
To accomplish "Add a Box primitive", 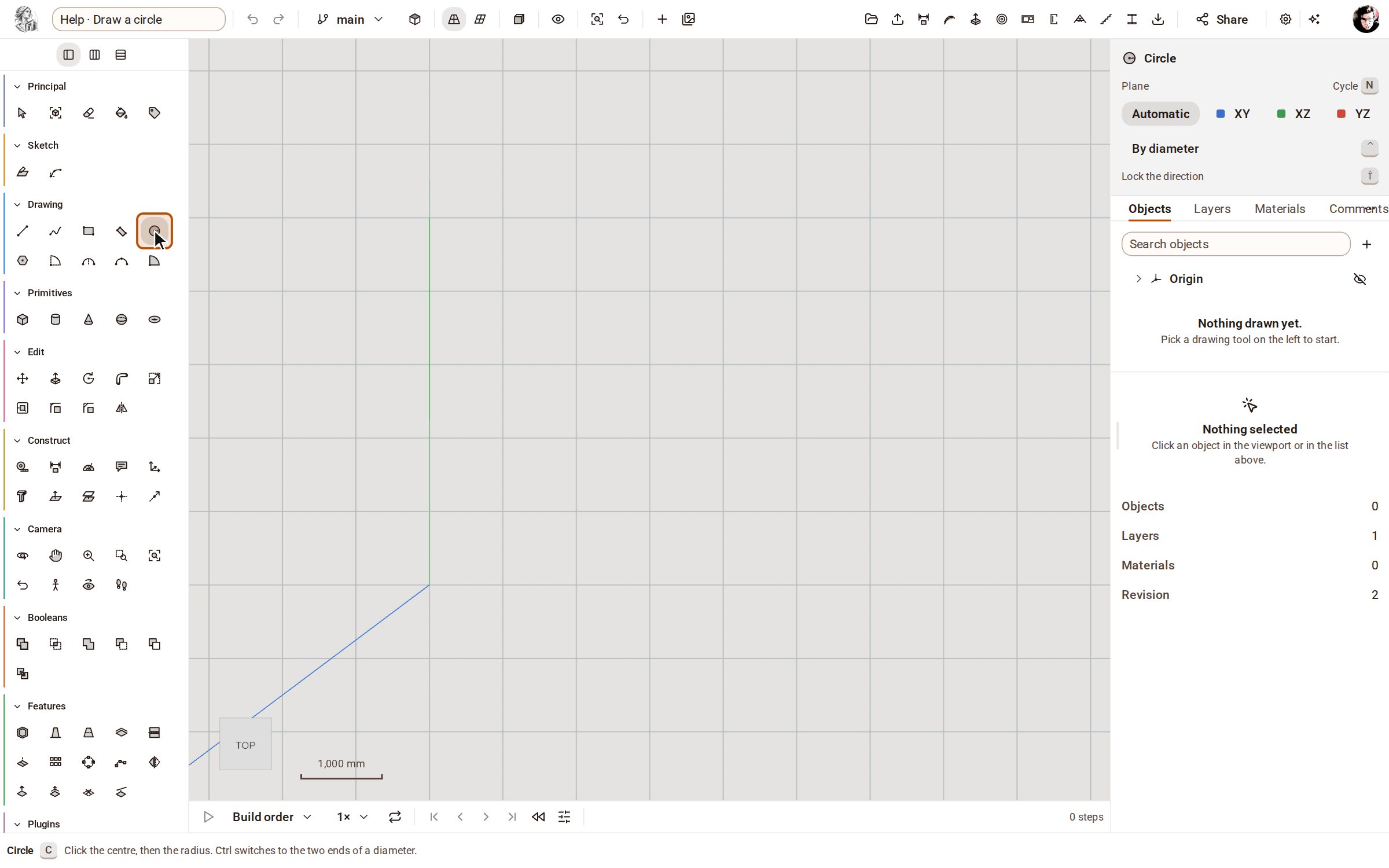I will pos(23,320).
